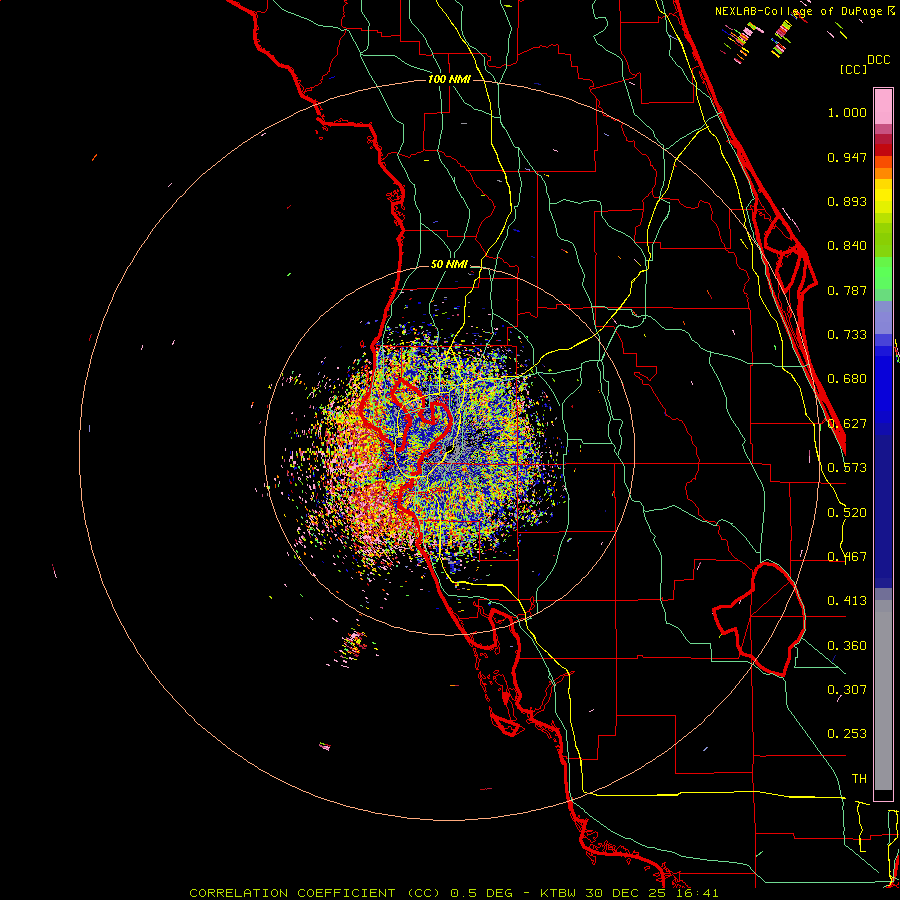
Task: Select the 0.413 scale value
Action: 847,601
